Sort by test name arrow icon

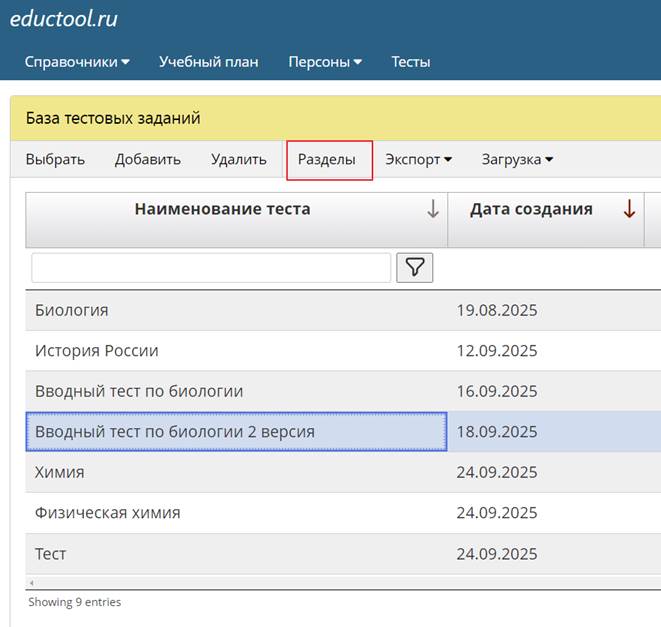[432, 210]
